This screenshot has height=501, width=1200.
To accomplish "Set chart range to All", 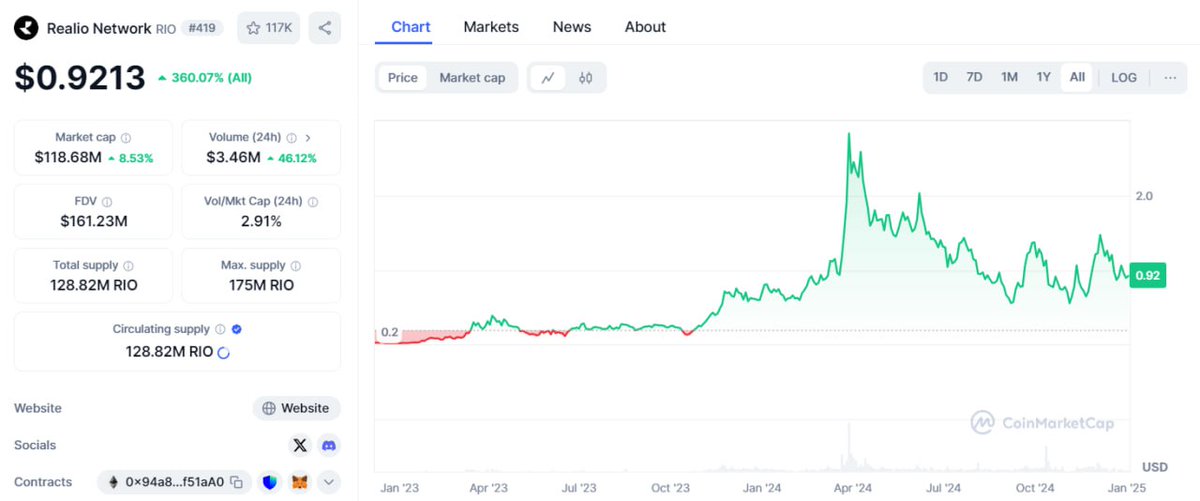I will point(1077,77).
